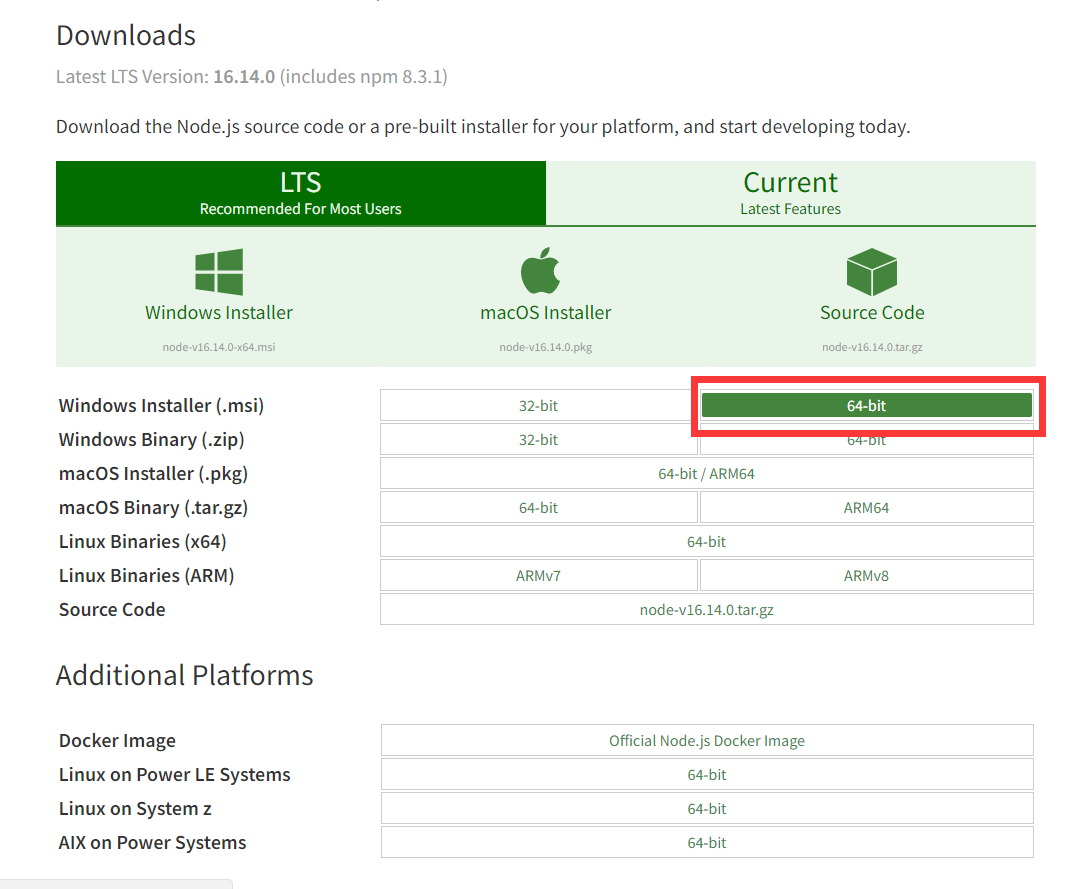Click the Linux on System z label

tap(135, 808)
